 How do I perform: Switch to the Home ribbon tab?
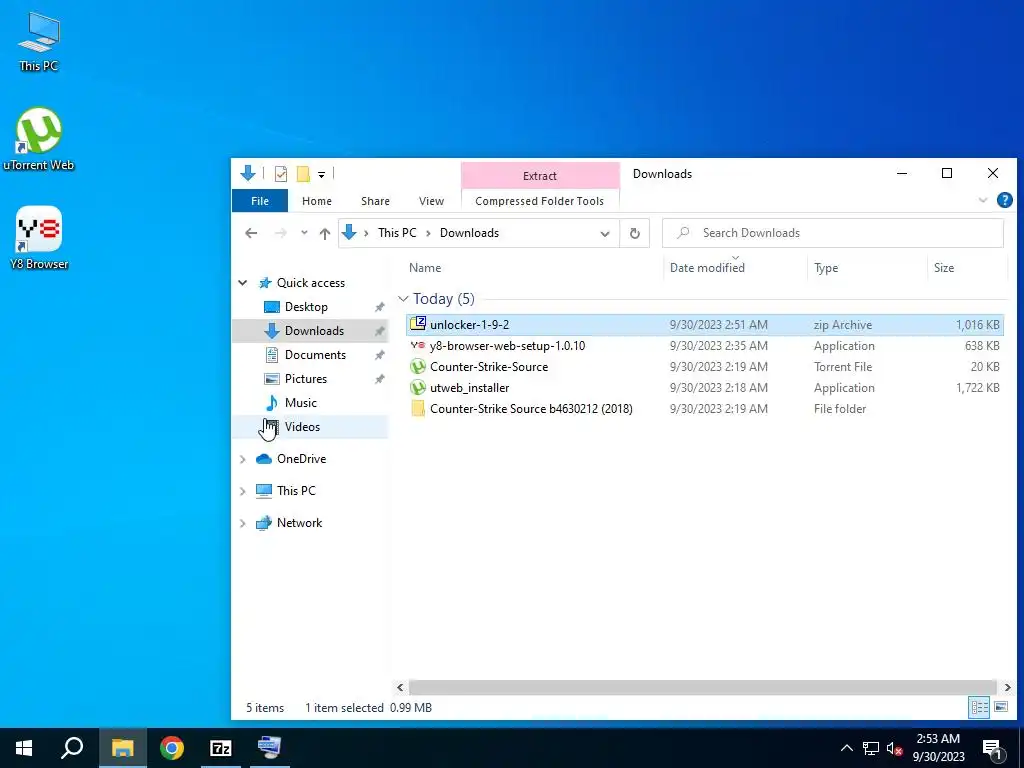[x=317, y=201]
